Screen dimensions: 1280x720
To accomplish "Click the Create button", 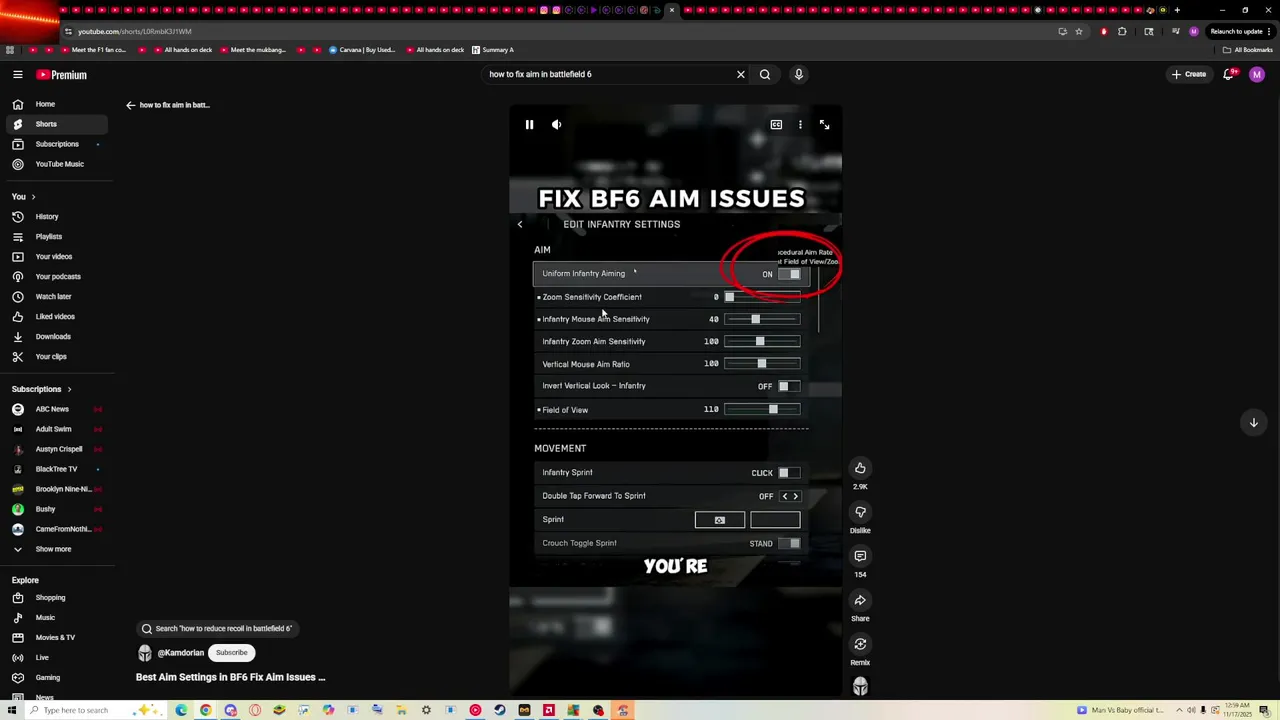I will (x=1190, y=74).
